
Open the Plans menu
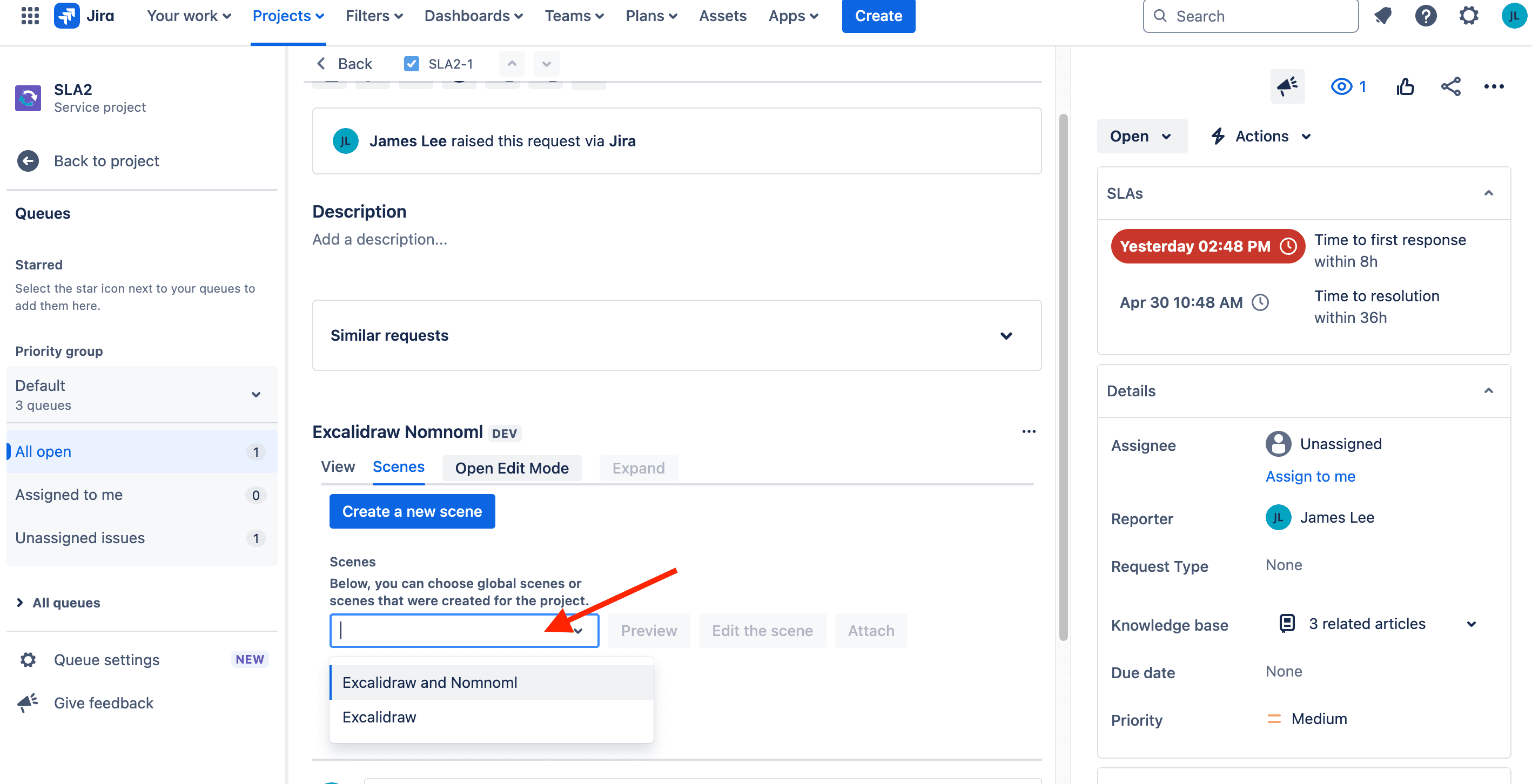[651, 16]
